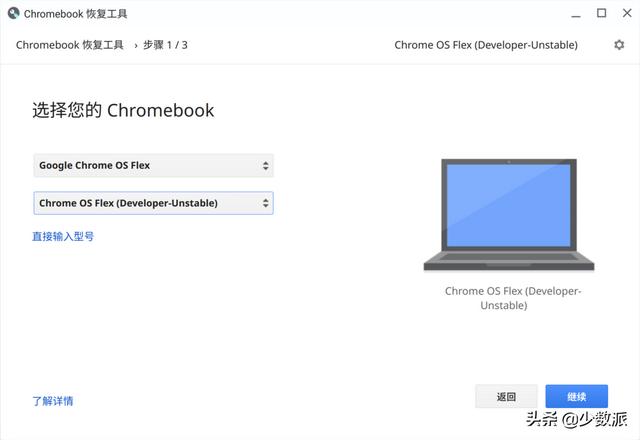Minimize the recovery tool window
The height and width of the screenshot is (440, 640).
576,14
